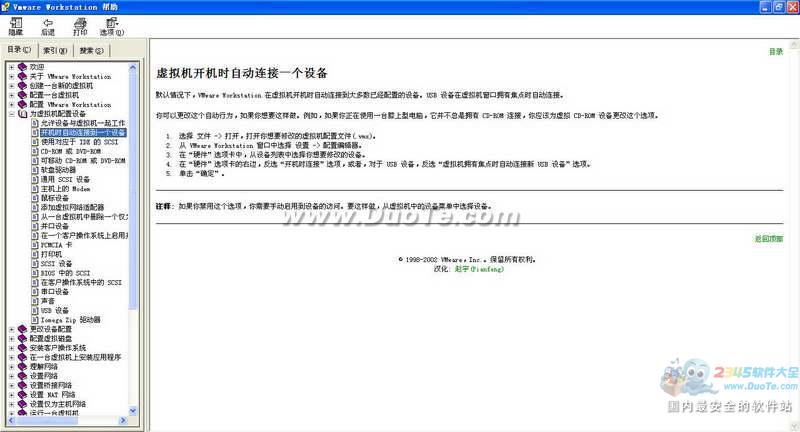Open the 在客户操作系统中的 SCSI topic
The height and width of the screenshot is (432, 800).
[x=81, y=282]
